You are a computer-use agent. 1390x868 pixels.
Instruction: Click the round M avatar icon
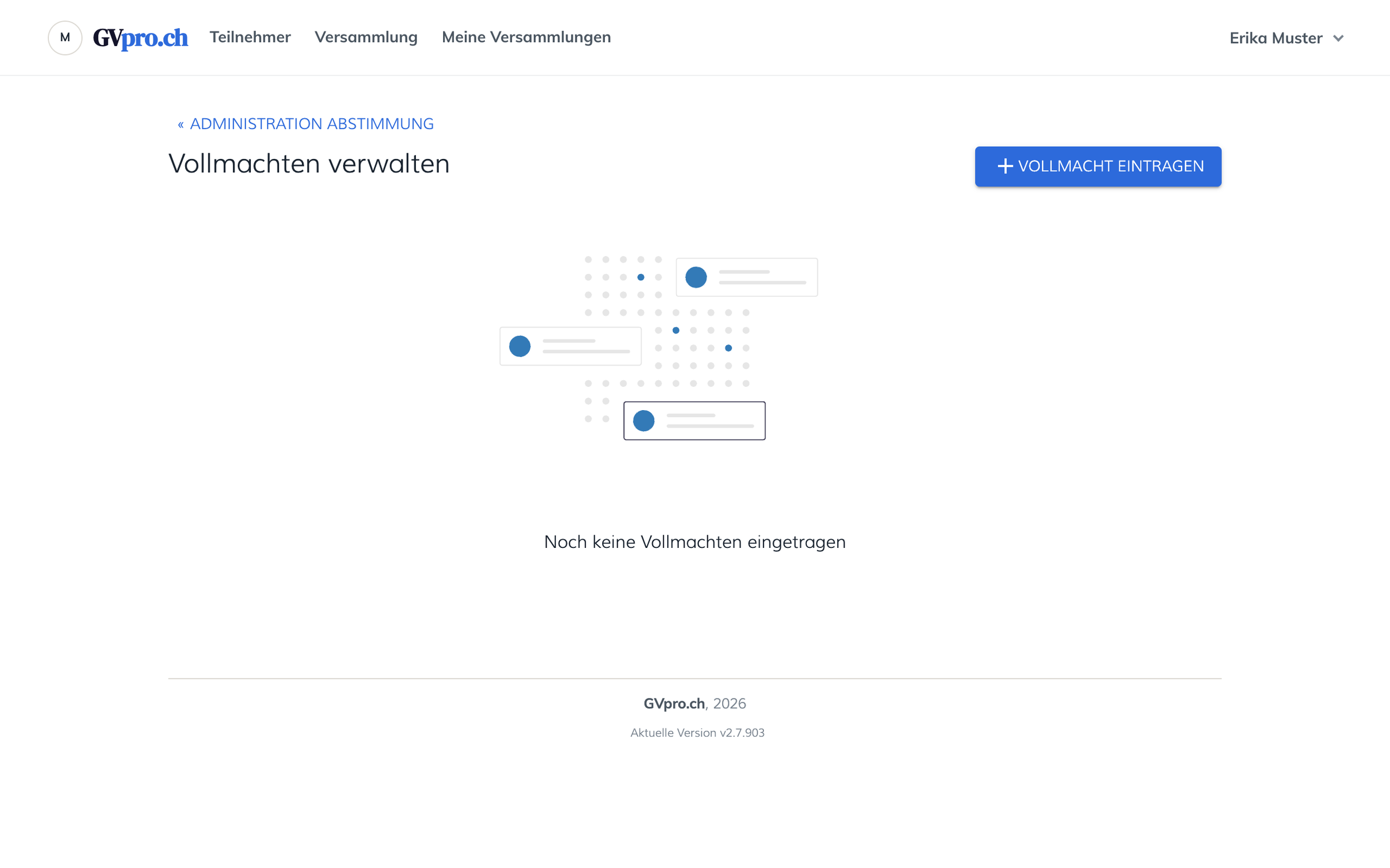point(65,38)
